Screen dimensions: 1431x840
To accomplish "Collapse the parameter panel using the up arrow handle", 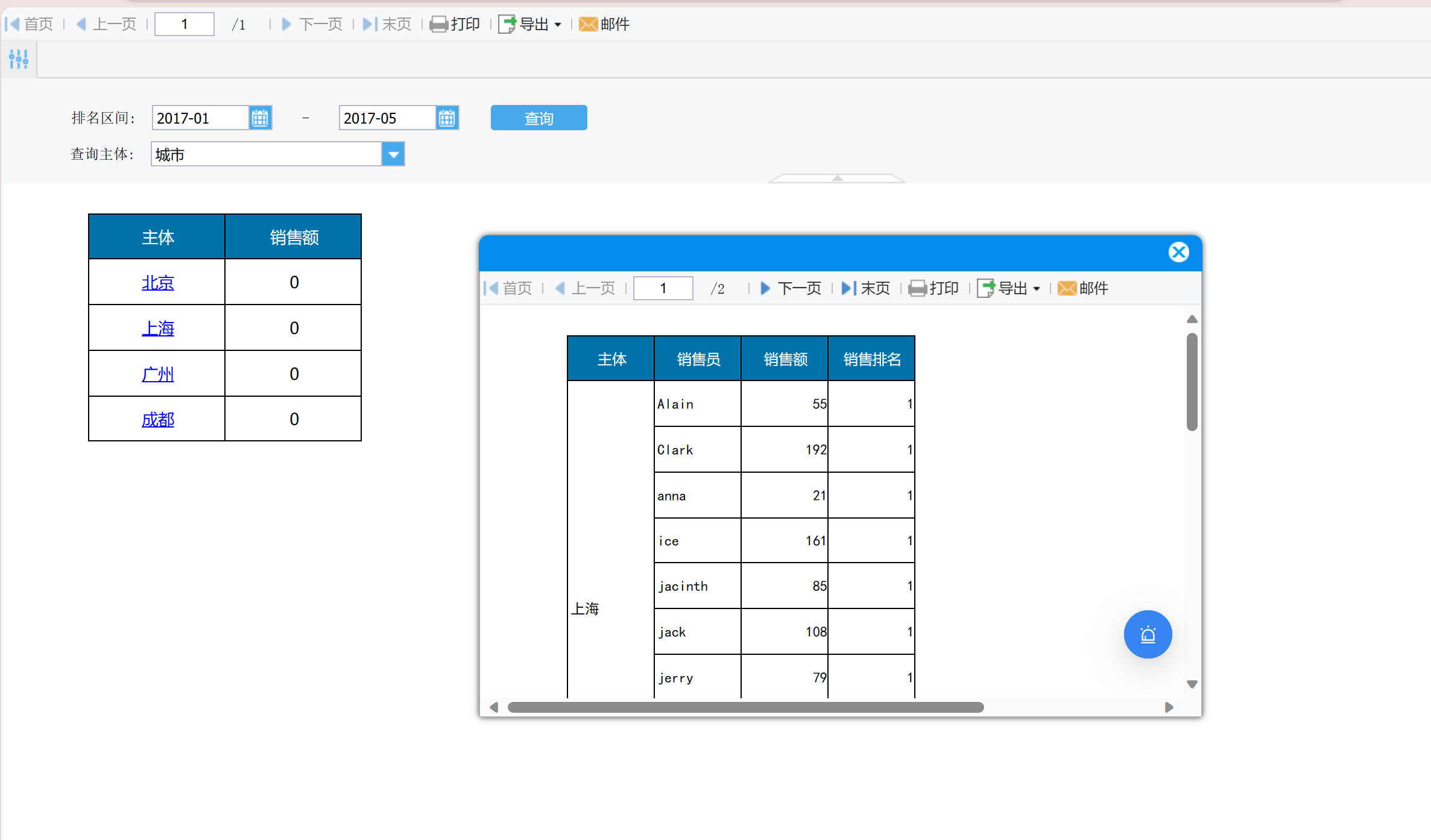I will coord(837,178).
